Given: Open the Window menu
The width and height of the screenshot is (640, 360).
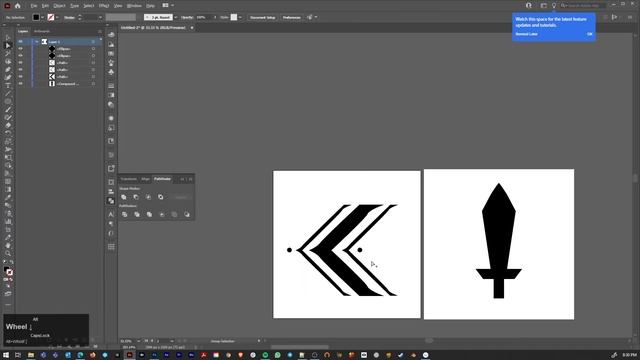Looking at the screenshot, I should click(134, 6).
